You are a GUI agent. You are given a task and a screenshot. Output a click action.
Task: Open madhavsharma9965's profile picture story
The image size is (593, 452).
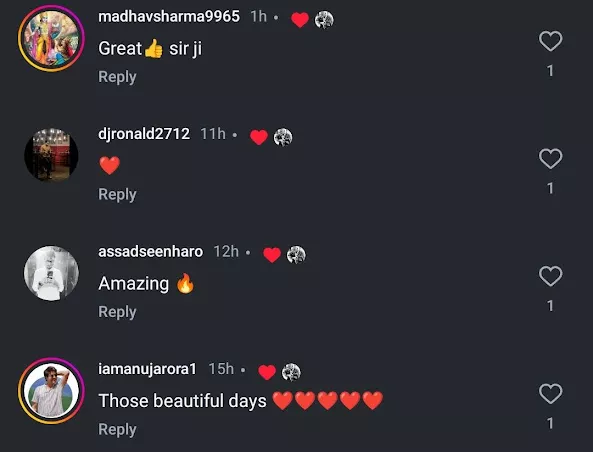click(51, 38)
